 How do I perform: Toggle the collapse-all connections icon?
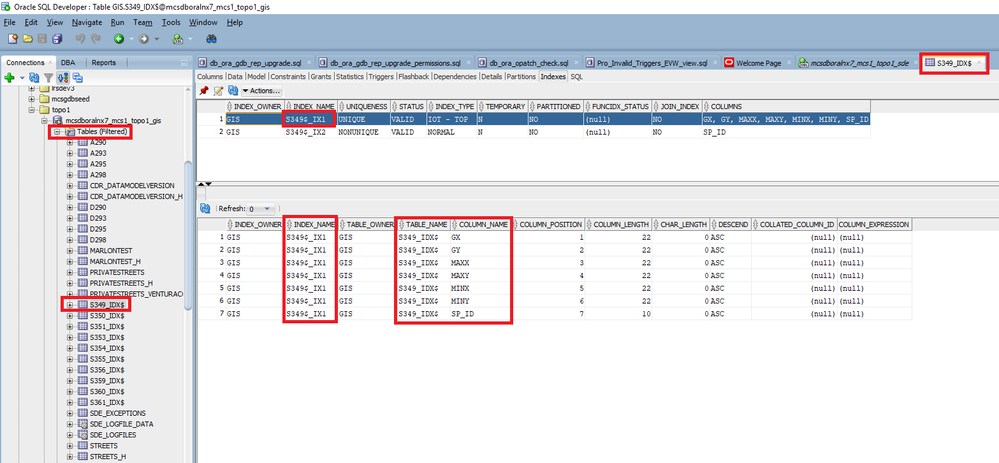click(78, 78)
